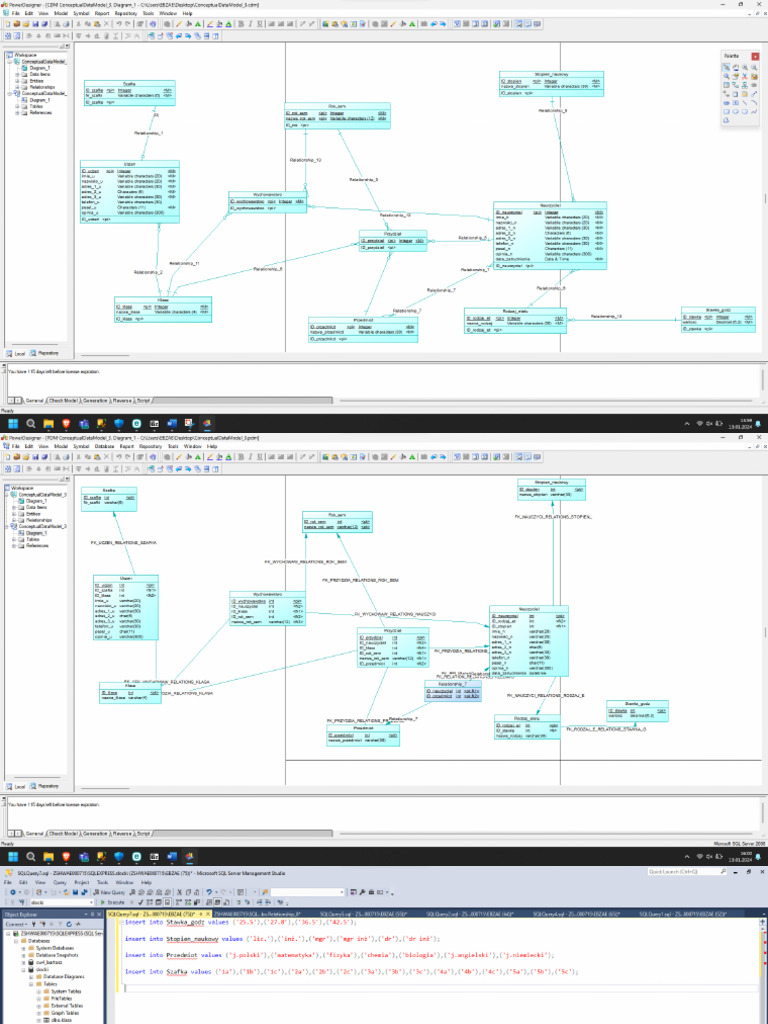Click the Brave browser icon on upper taskbar
Image resolution: width=768 pixels, height=1024 pixels.
pyautogui.click(x=66, y=423)
